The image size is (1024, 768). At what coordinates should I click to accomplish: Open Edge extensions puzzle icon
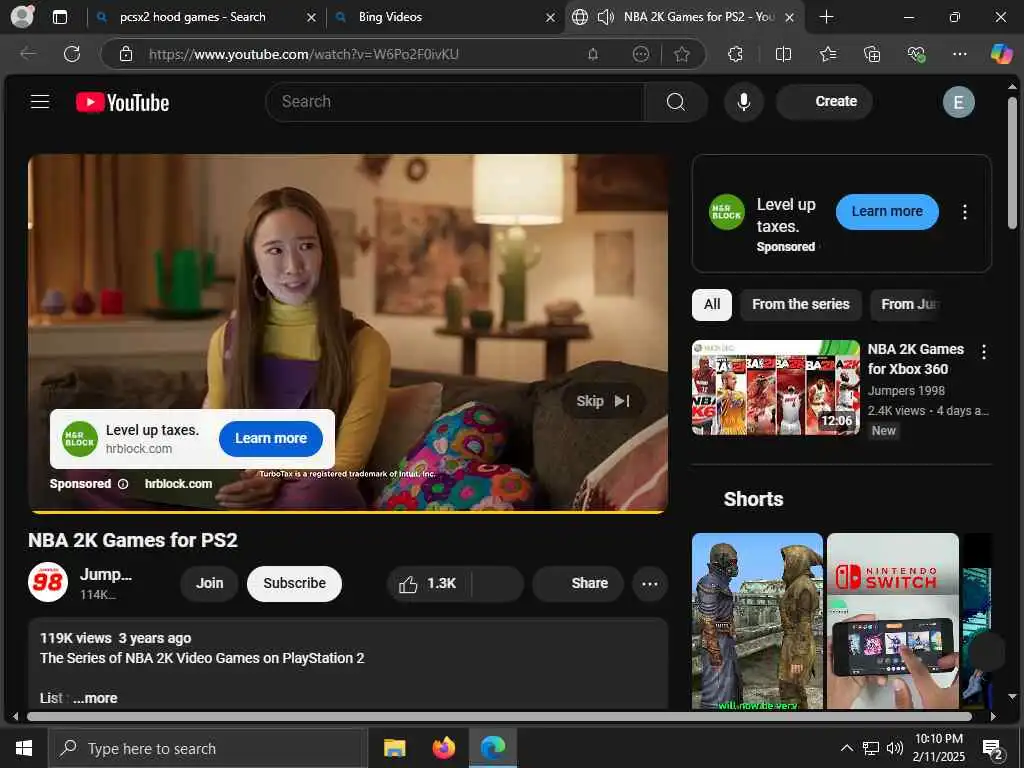(735, 54)
